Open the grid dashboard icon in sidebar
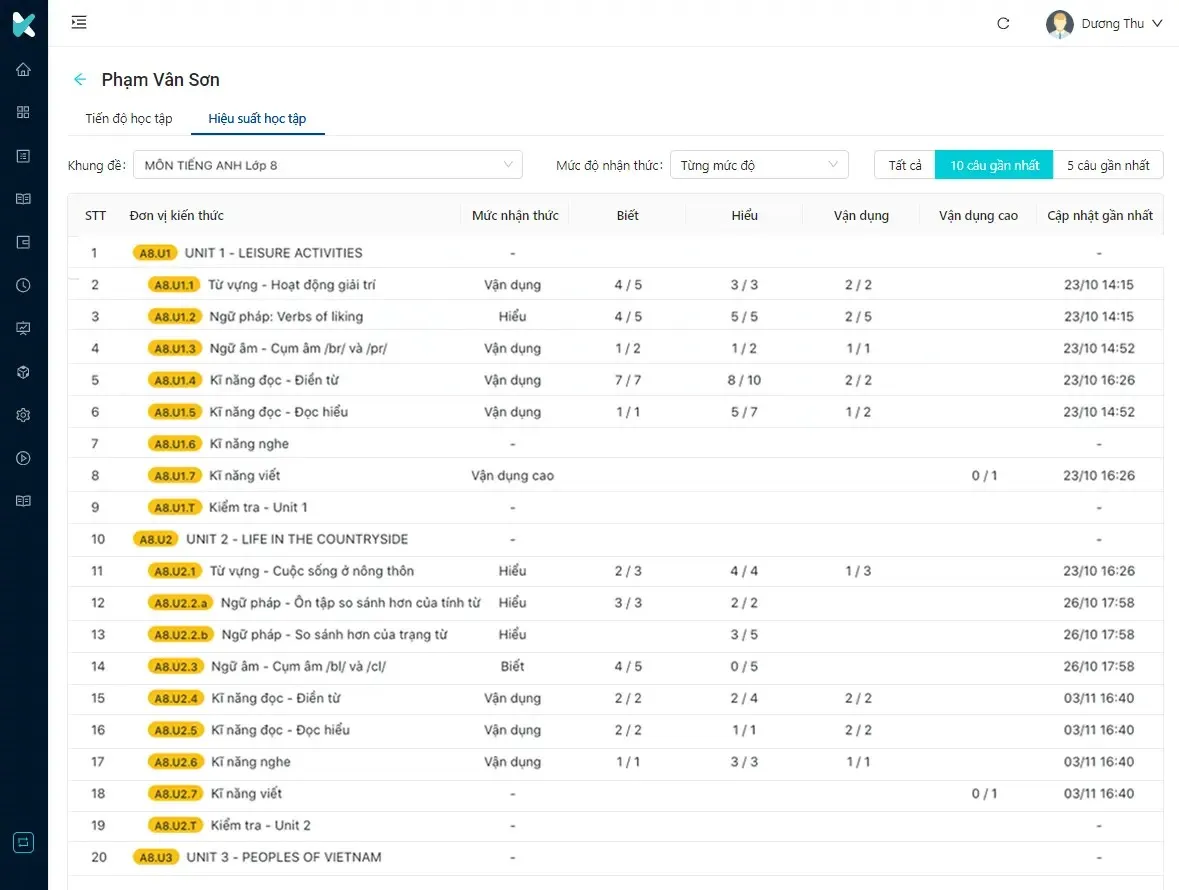Viewport: 1179px width, 890px height. (x=23, y=112)
